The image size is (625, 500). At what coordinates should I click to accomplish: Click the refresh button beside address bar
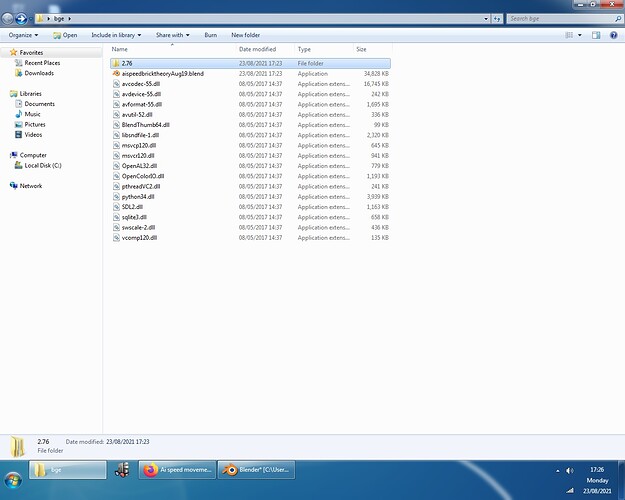coord(497,18)
